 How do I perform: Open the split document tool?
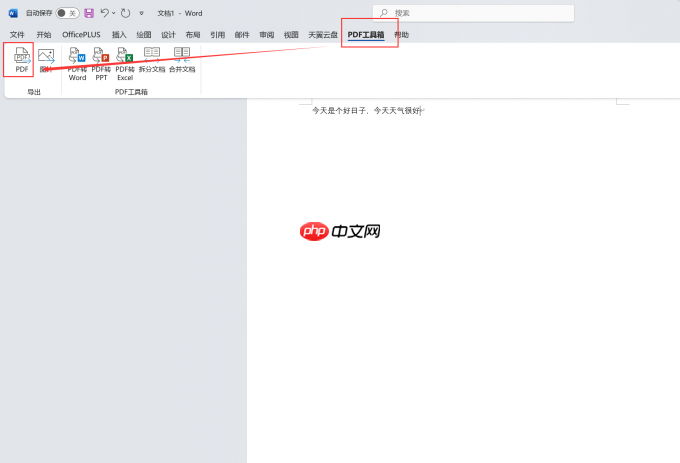click(x=152, y=60)
